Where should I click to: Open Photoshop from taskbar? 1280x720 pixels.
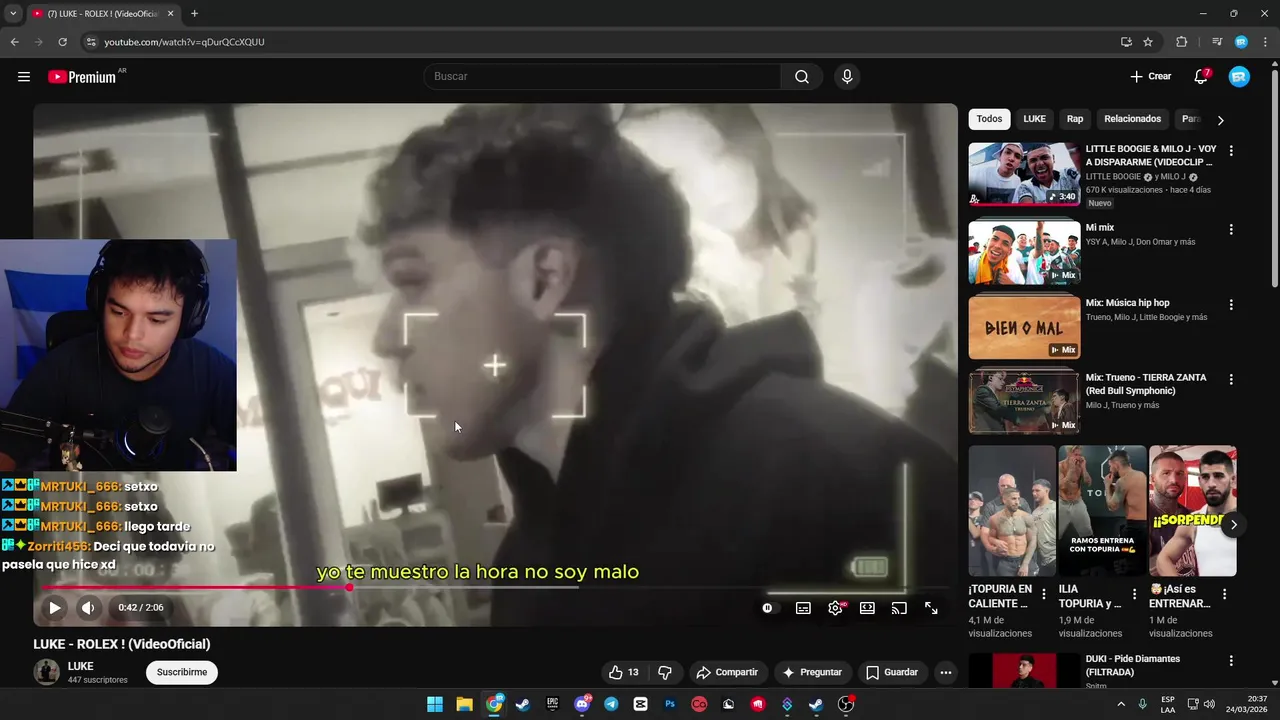click(x=670, y=704)
